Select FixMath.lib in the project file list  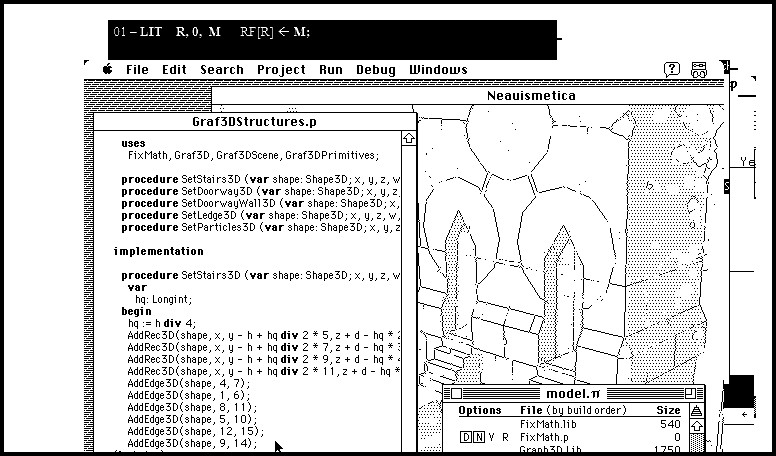click(546, 425)
